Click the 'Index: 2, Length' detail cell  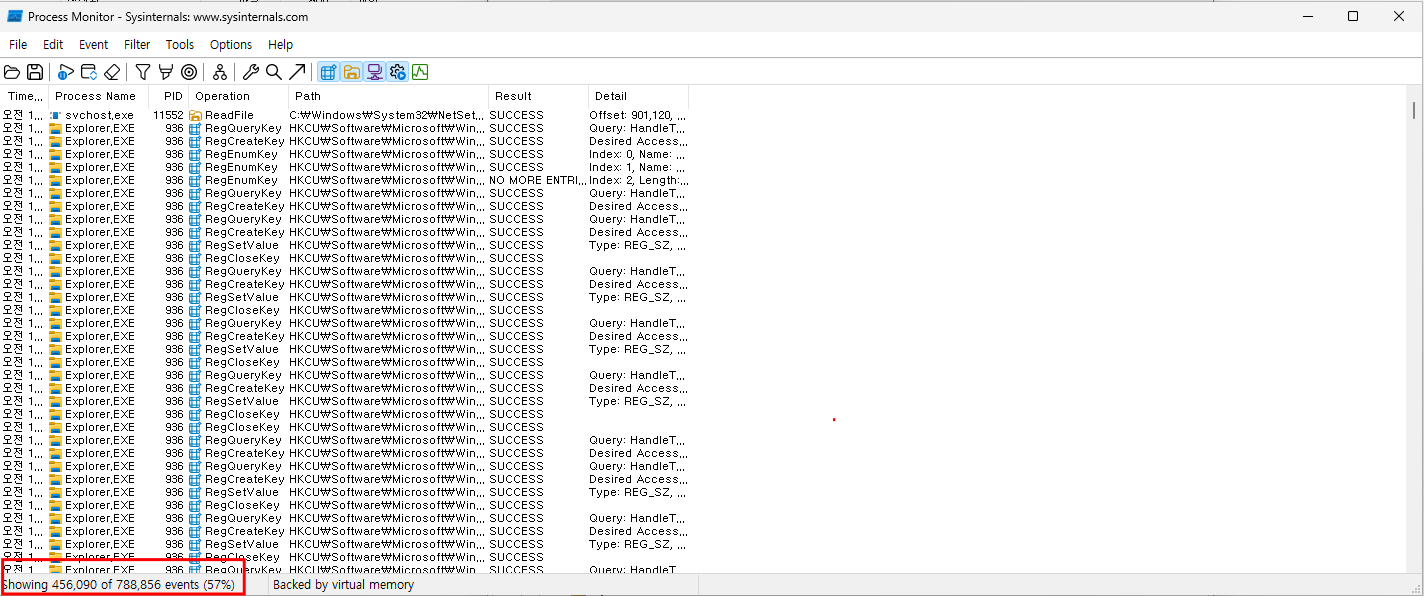click(638, 180)
